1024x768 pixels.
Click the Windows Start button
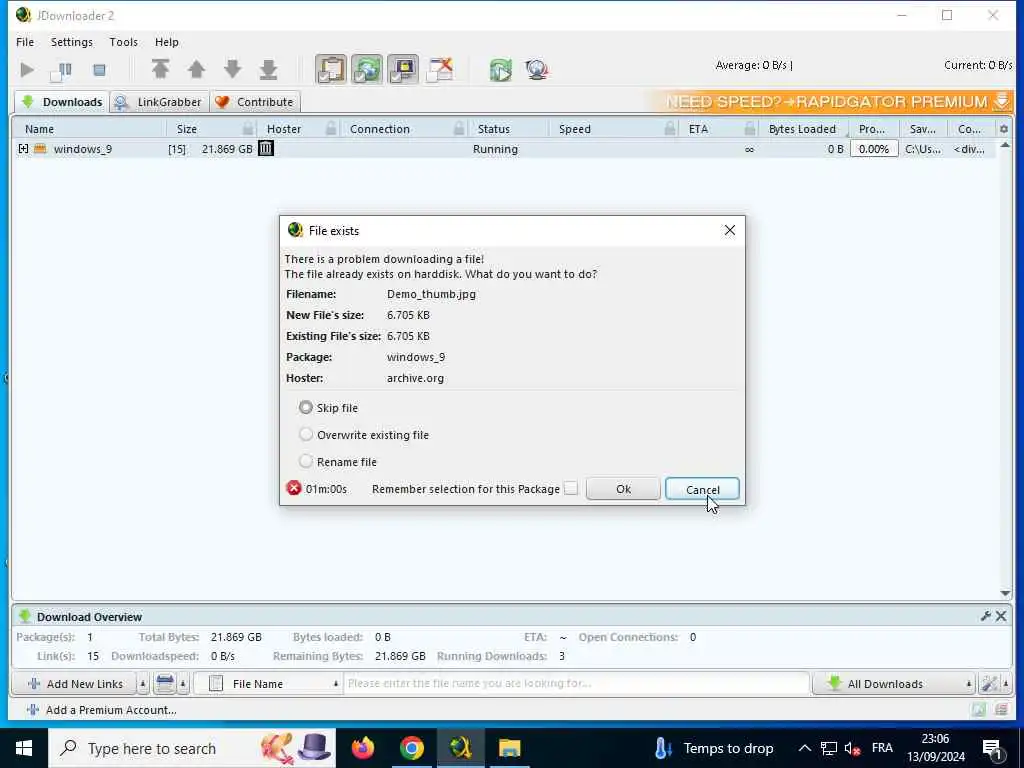click(x=24, y=748)
